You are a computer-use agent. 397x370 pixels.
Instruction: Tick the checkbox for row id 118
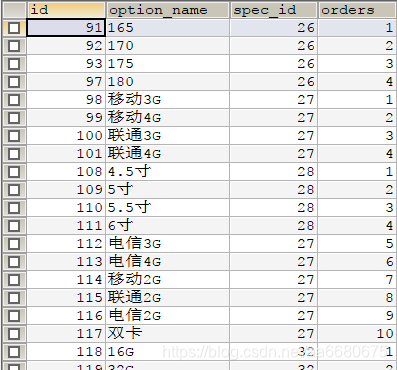[x=14, y=352]
